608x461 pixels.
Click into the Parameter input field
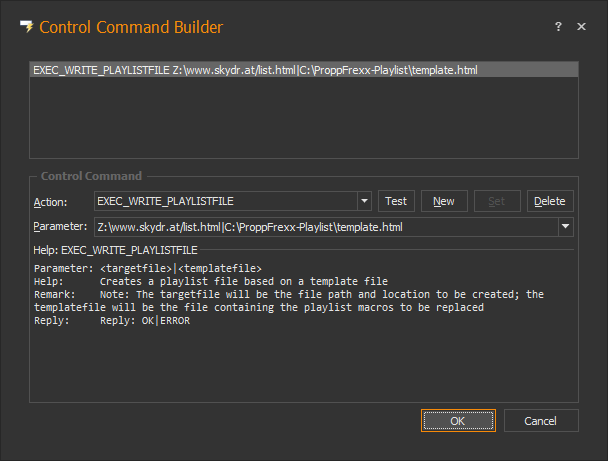325,227
